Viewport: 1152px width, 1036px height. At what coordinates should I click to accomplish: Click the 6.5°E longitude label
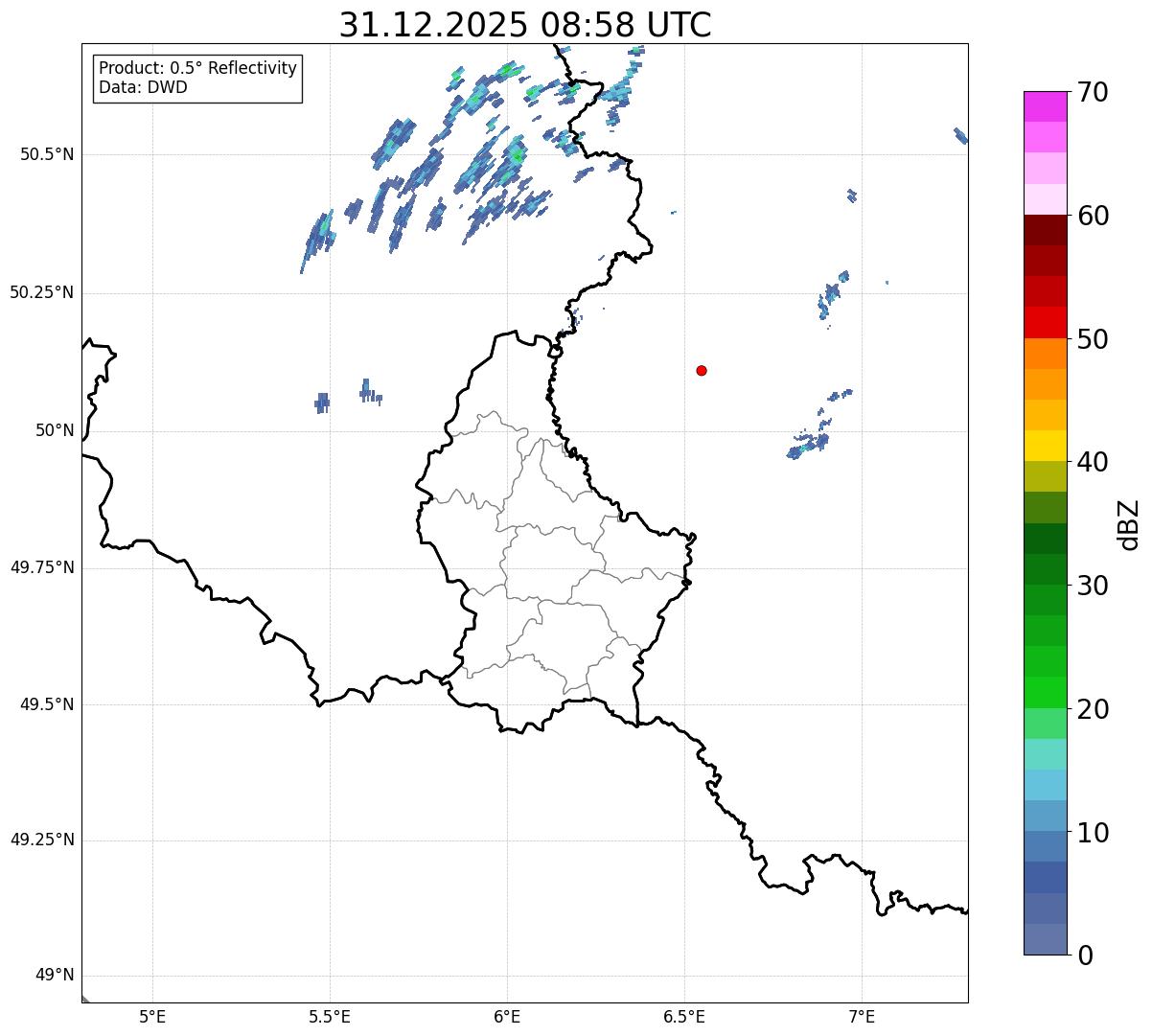[684, 1016]
